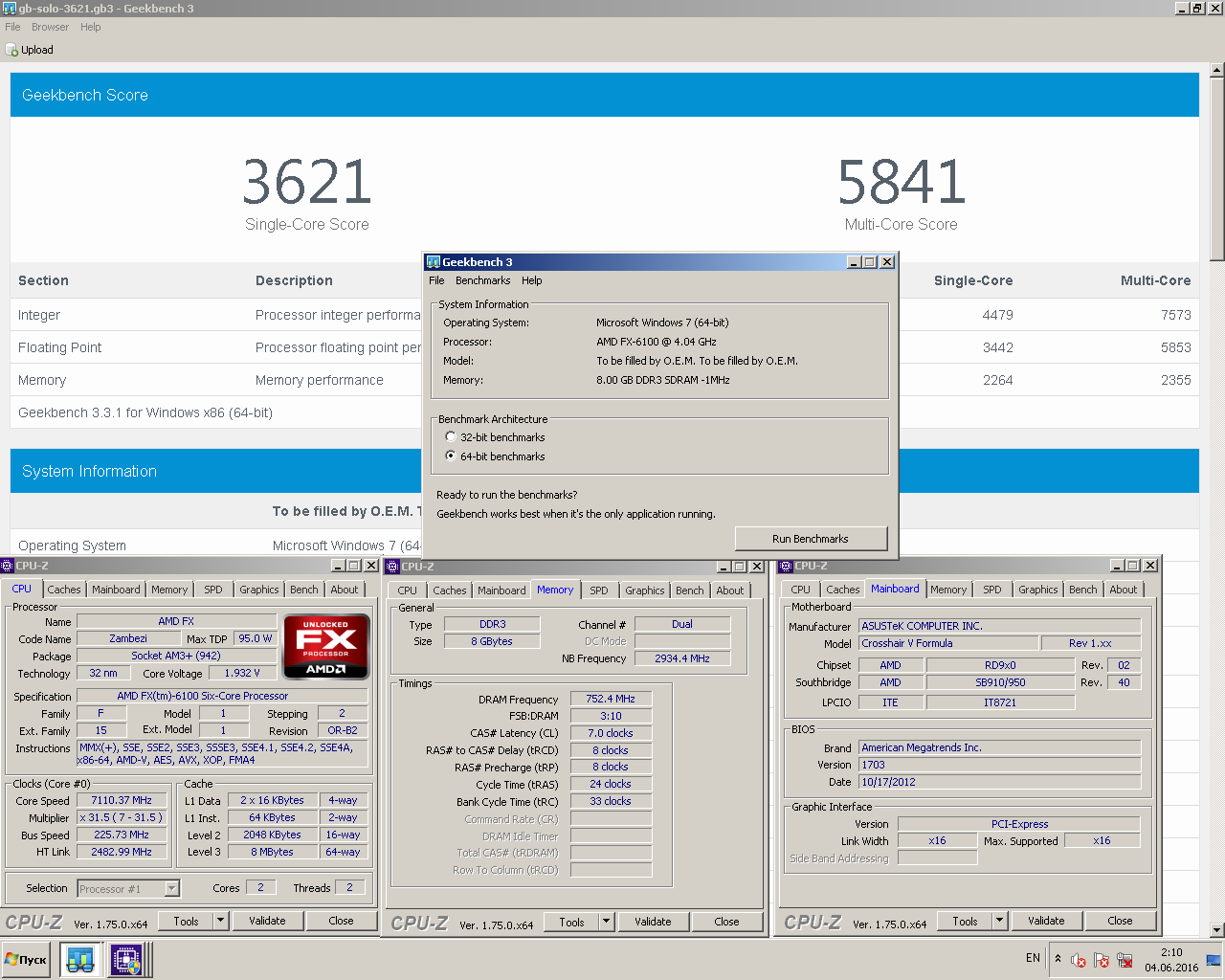Viewport: 1225px width, 980px height.
Task: Click the NB Frequency value 2934.4 MHz
Action: 682,658
